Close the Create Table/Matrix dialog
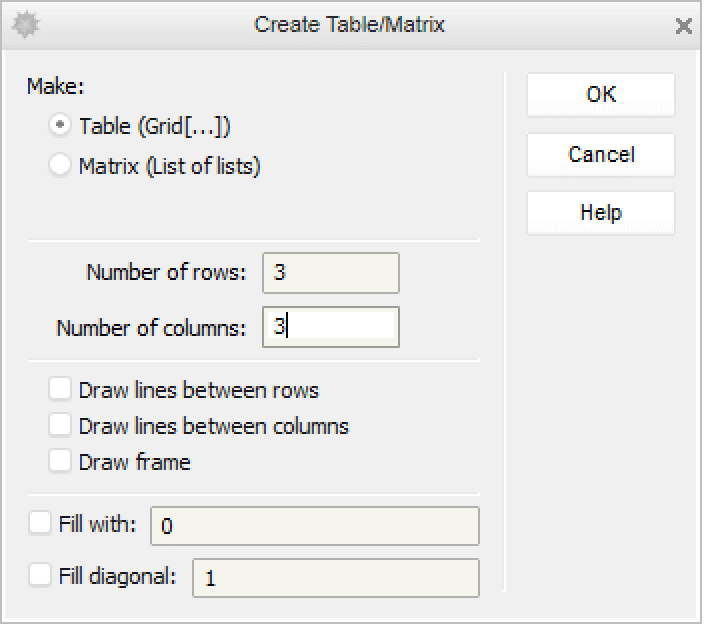Screen dimensions: 714x624 (684, 26)
